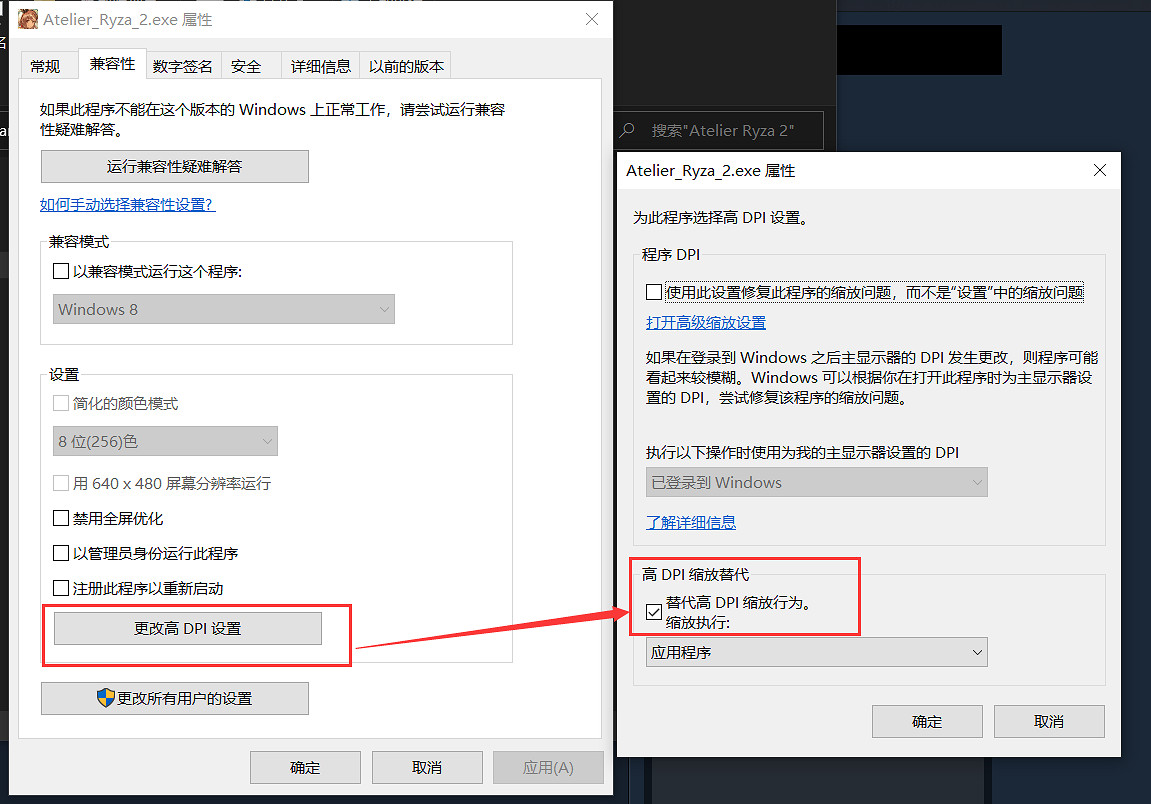Toggle 禁用全屏优化 checkbox
This screenshot has height=804, width=1151.
click(x=61, y=519)
